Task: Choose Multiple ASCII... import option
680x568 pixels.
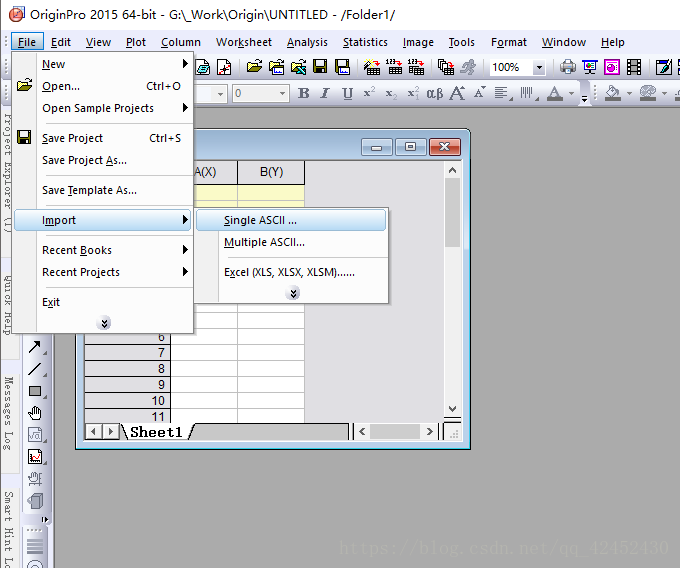Action: [x=291, y=242]
